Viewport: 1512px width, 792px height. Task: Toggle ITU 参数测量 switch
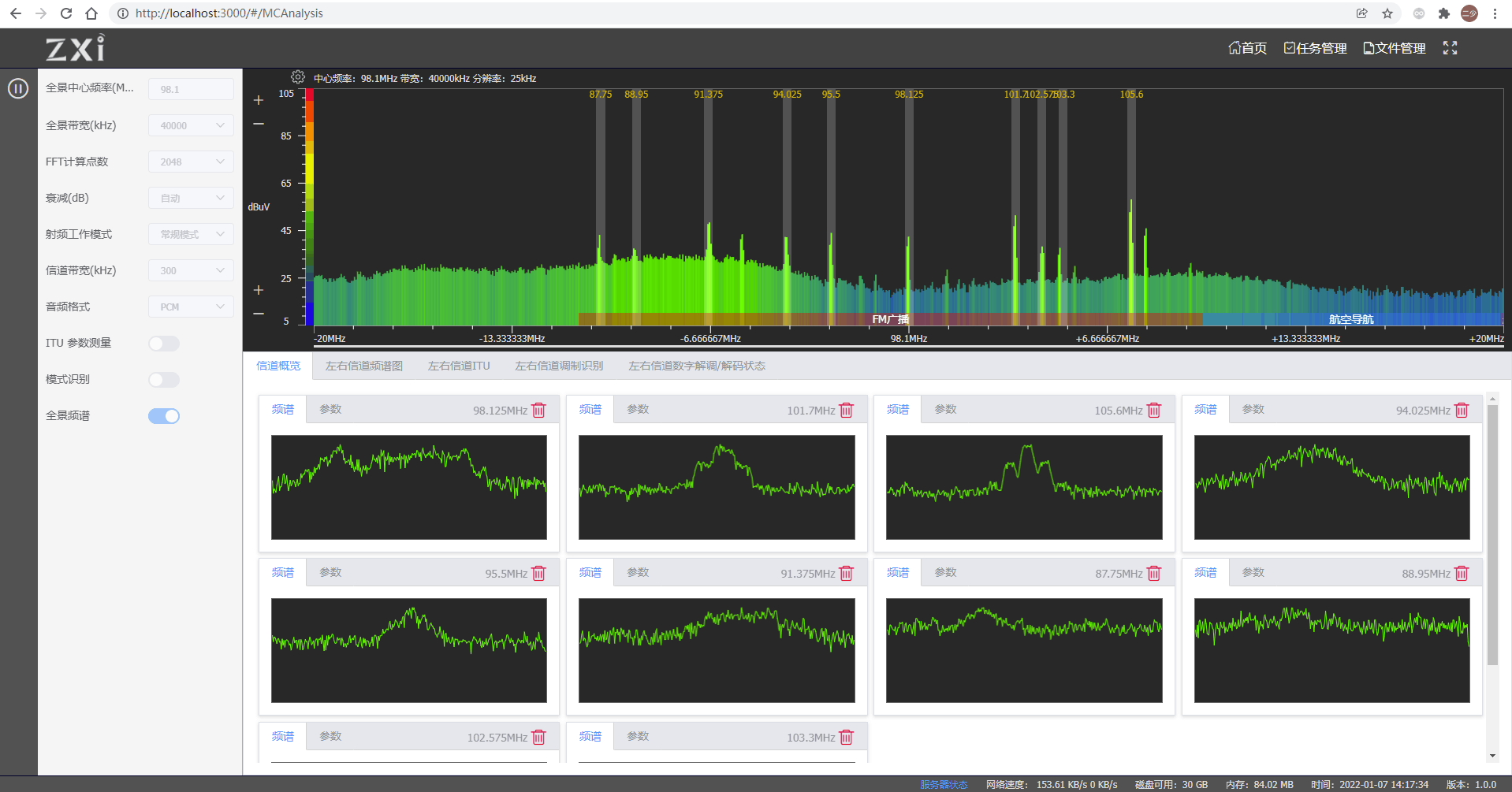click(164, 344)
